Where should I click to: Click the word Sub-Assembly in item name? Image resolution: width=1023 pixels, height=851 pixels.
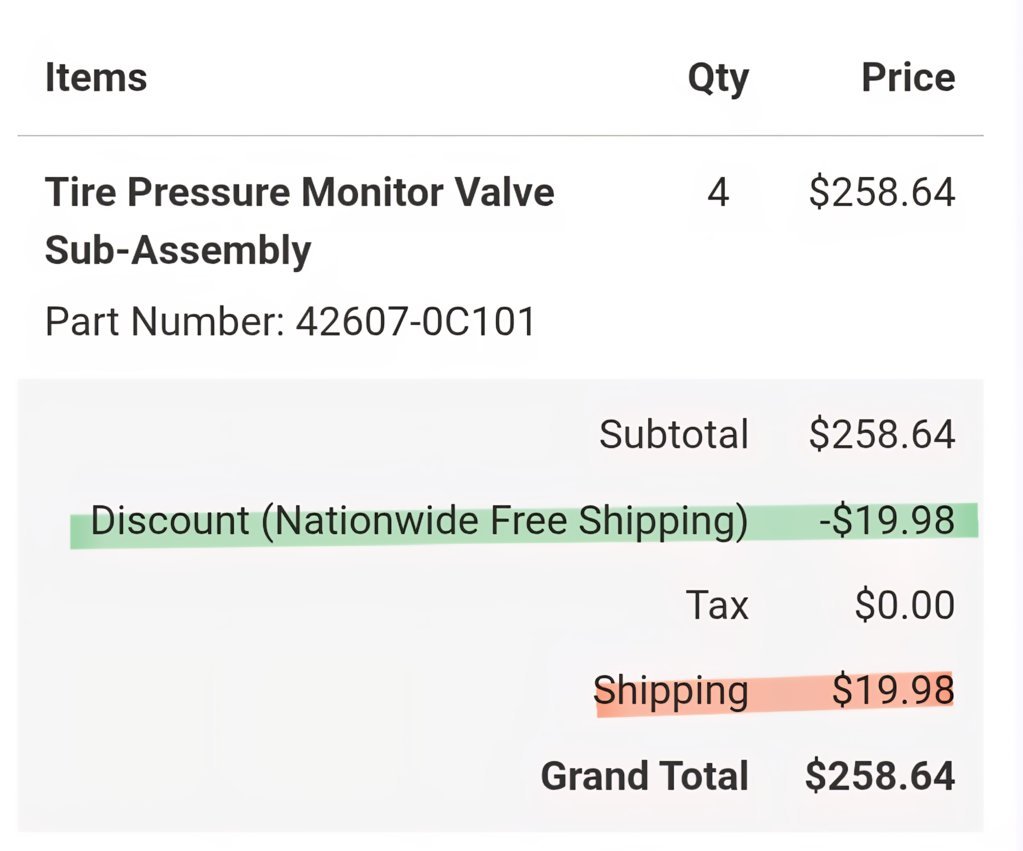click(x=178, y=251)
